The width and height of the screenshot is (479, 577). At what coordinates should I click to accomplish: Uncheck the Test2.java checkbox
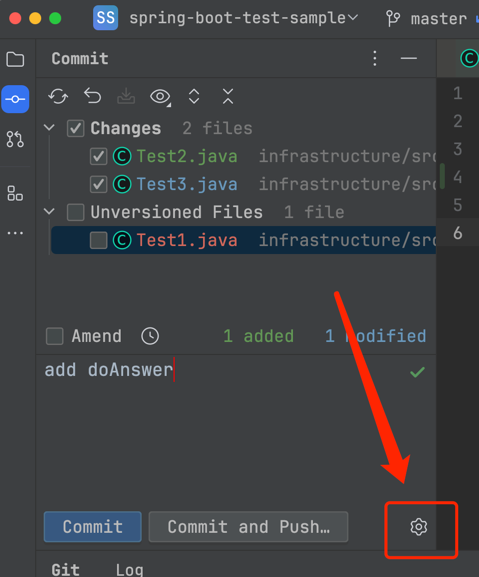tap(98, 156)
